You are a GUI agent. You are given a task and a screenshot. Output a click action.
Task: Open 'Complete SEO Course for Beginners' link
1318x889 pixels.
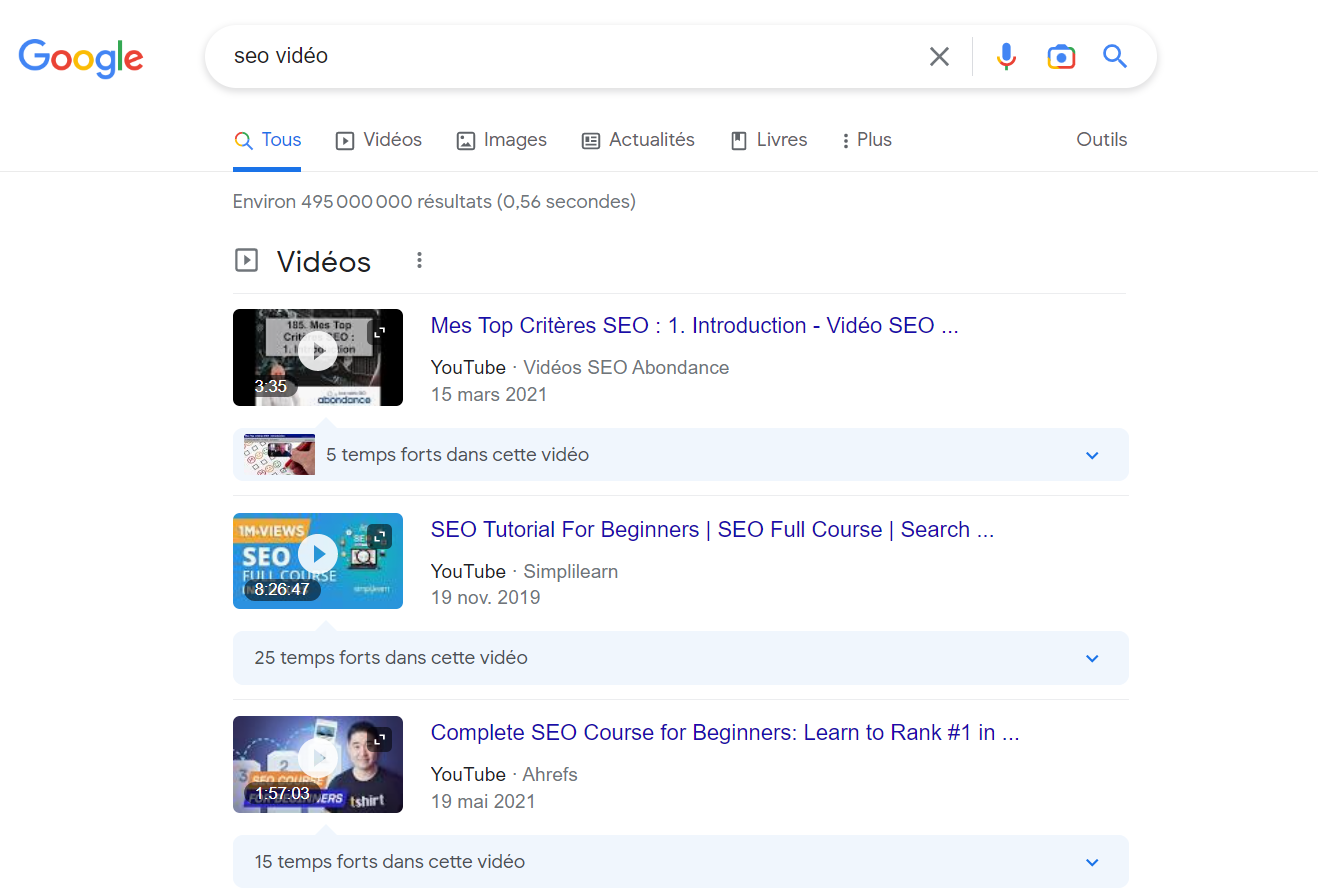(725, 733)
